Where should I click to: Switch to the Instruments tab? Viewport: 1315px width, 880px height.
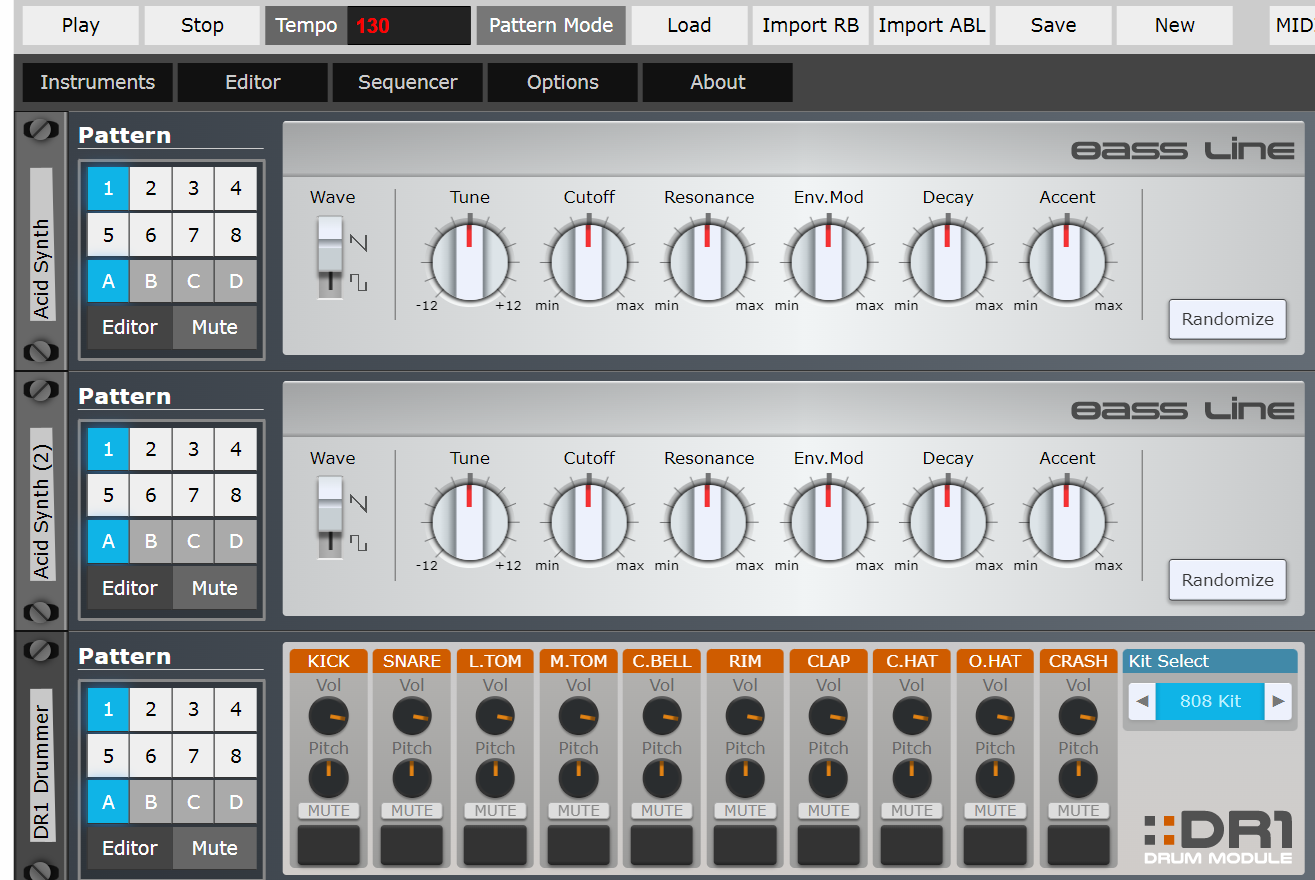tap(98, 83)
